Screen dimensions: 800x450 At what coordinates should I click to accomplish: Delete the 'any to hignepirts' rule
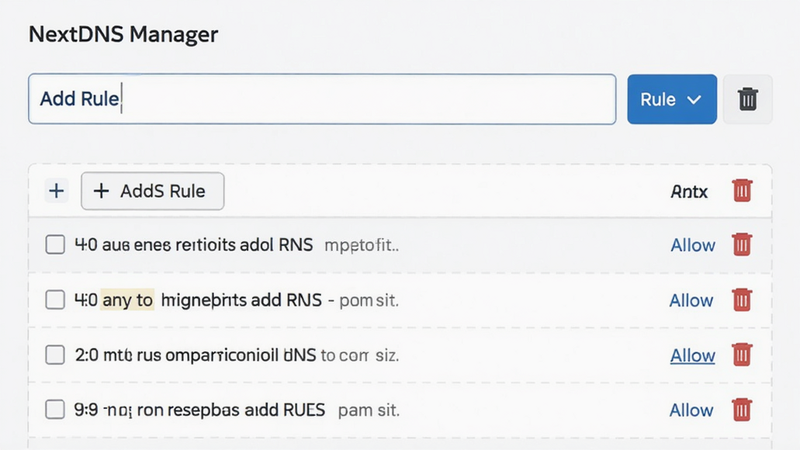coord(742,299)
